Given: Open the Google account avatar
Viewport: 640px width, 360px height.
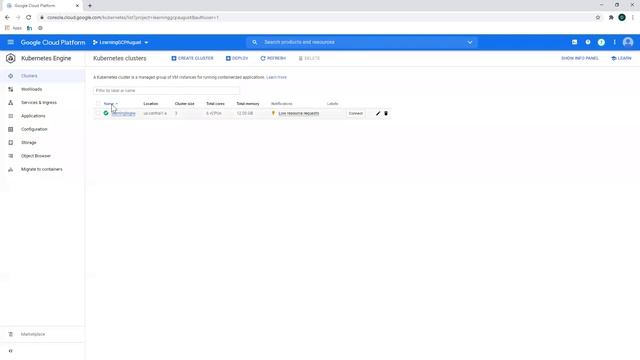Looking at the screenshot, I should click(628, 42).
